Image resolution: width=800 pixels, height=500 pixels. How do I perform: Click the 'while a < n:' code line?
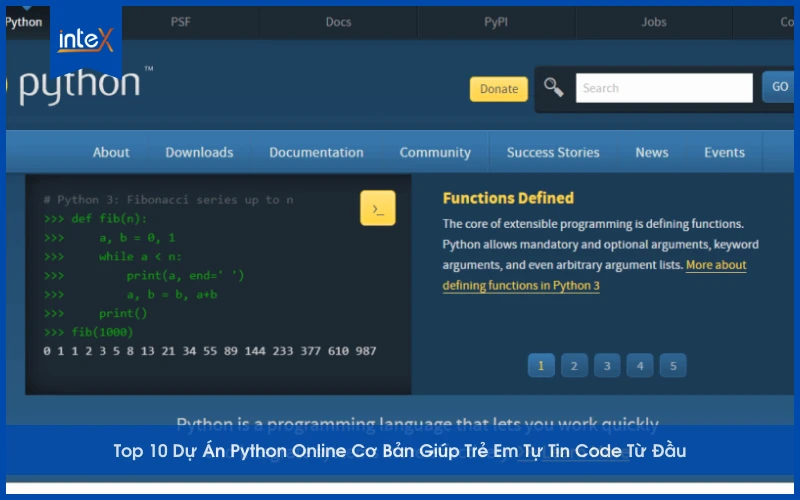(x=113, y=257)
